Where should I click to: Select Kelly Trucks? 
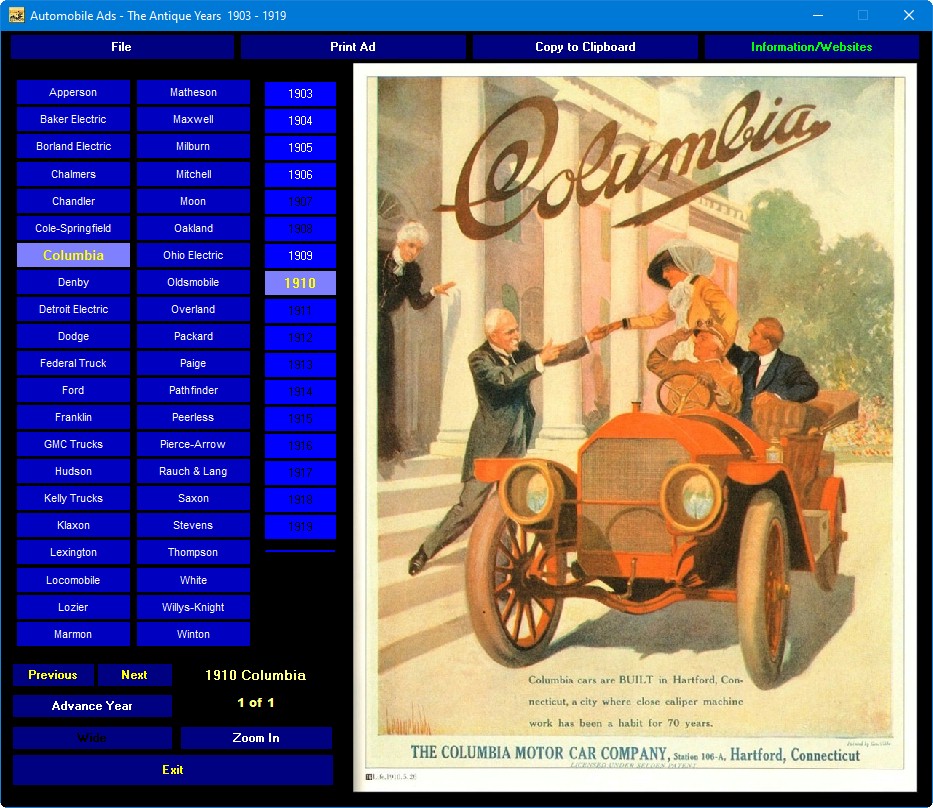(73, 498)
